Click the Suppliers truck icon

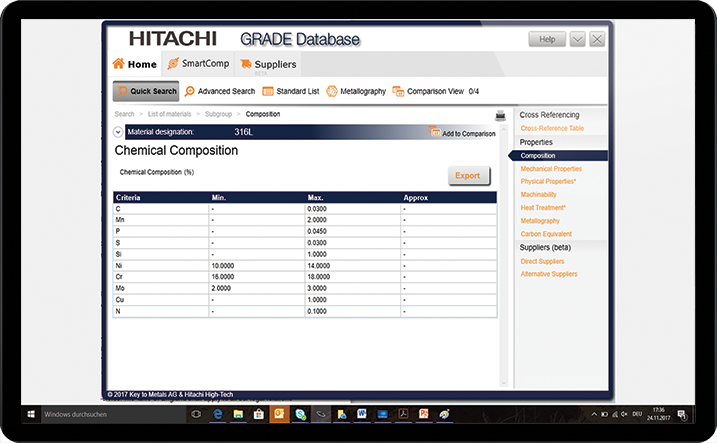pyautogui.click(x=246, y=64)
